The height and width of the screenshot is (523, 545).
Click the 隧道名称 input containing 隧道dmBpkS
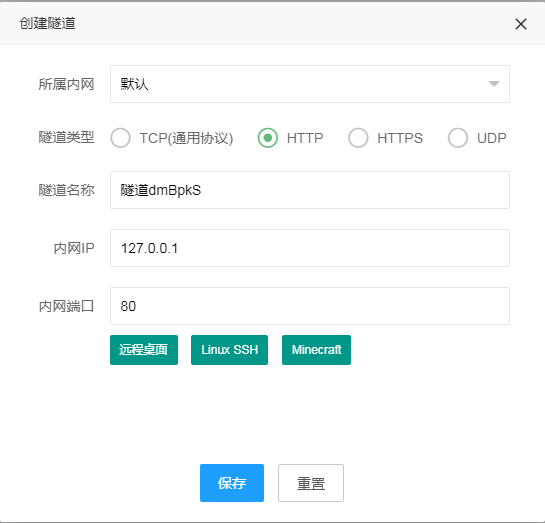pos(310,190)
